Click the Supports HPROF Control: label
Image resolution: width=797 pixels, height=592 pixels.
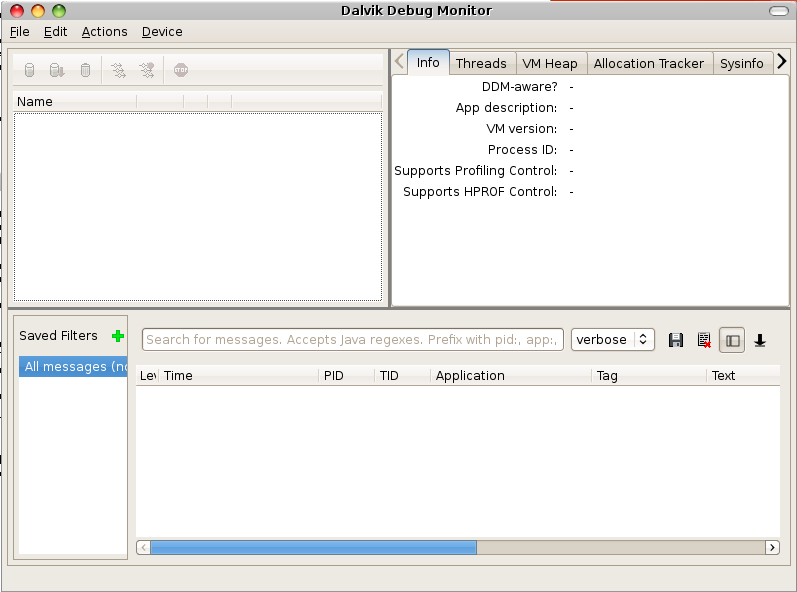pos(480,192)
